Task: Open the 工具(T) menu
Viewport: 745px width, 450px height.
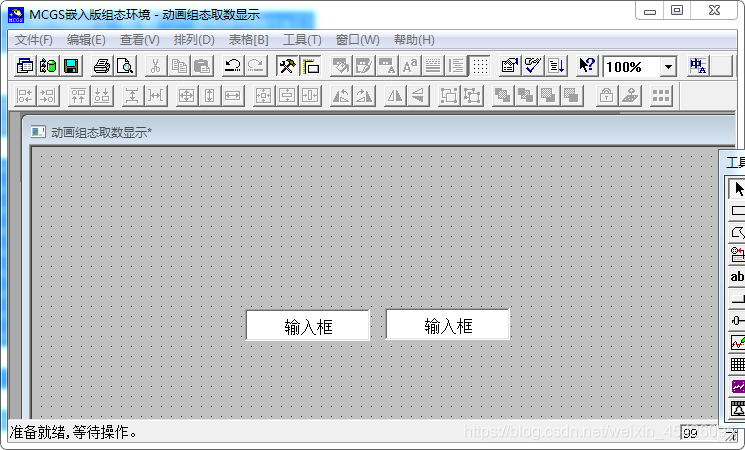Action: point(302,40)
